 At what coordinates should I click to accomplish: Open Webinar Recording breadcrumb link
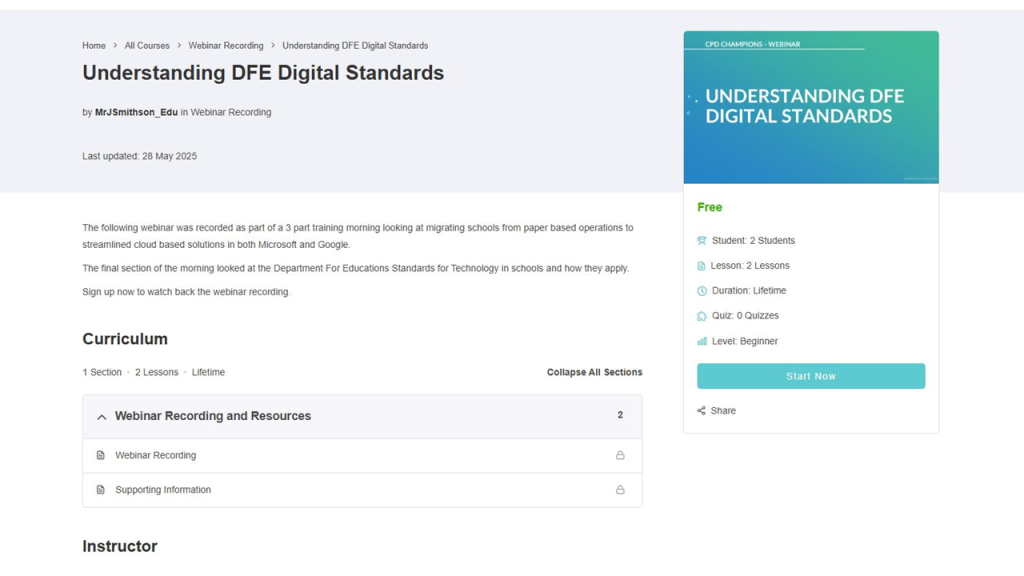coord(226,45)
